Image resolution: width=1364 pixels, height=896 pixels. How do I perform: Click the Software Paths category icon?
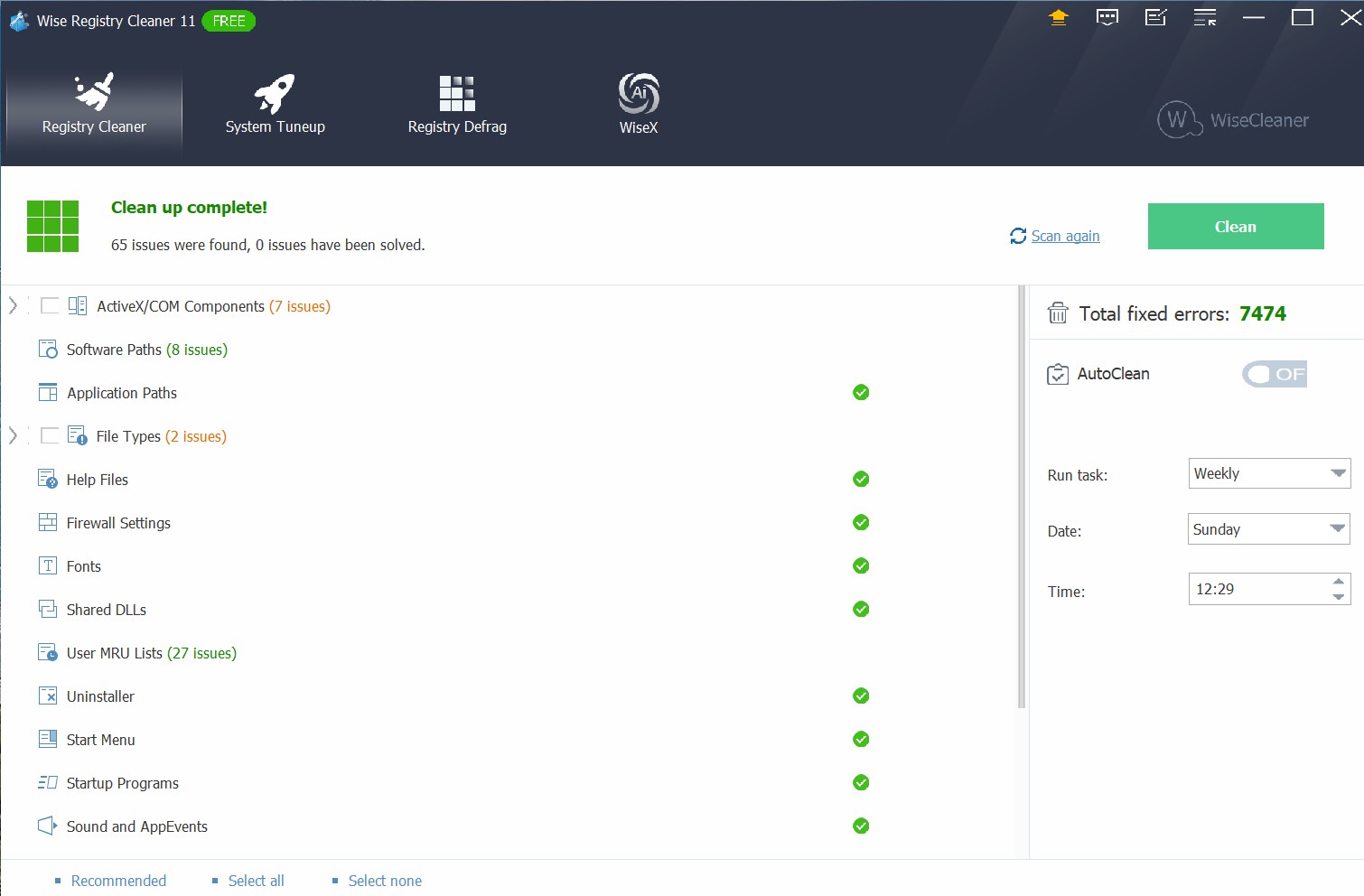tap(48, 350)
